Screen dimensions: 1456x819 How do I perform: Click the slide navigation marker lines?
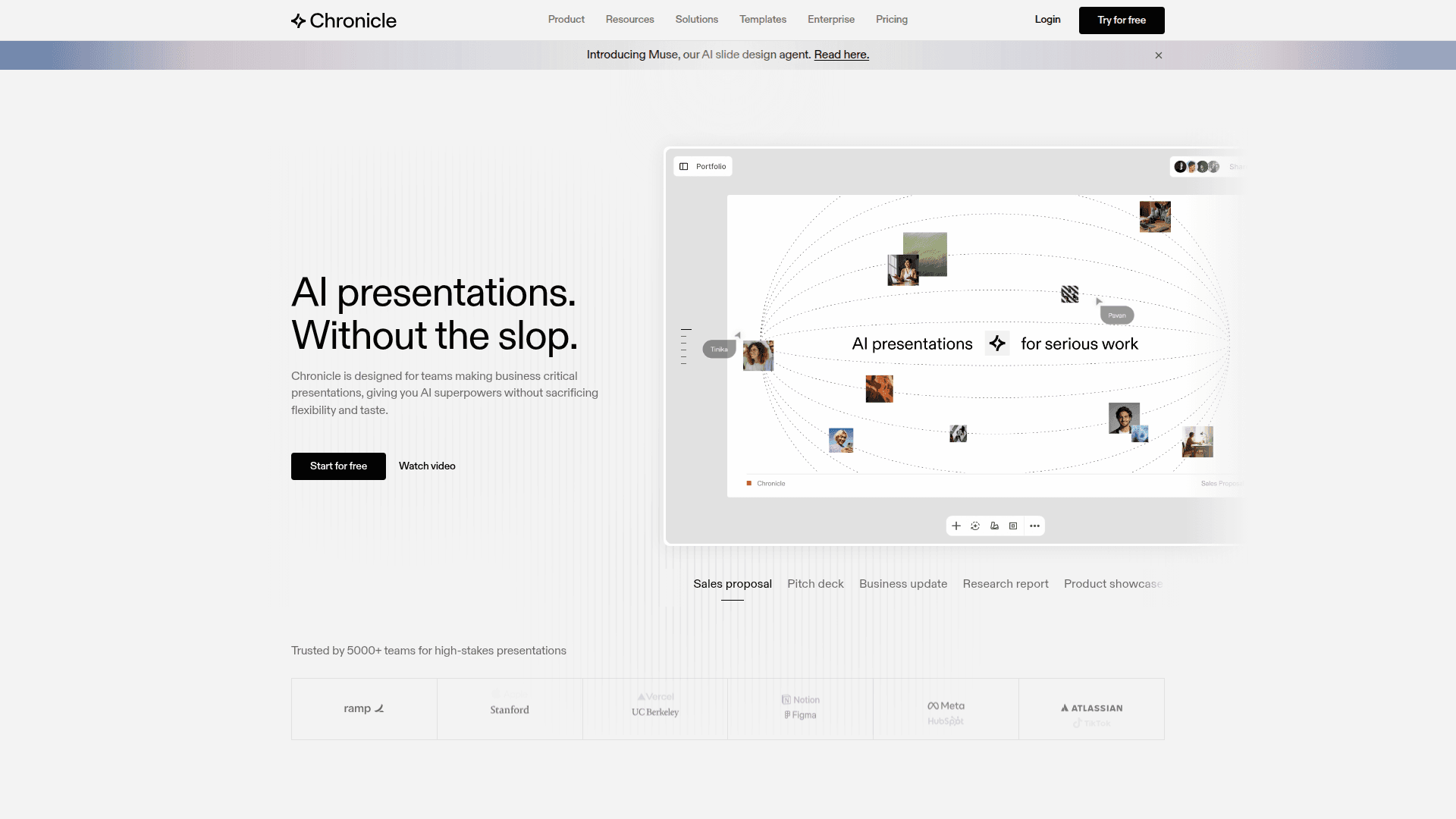coord(685,347)
